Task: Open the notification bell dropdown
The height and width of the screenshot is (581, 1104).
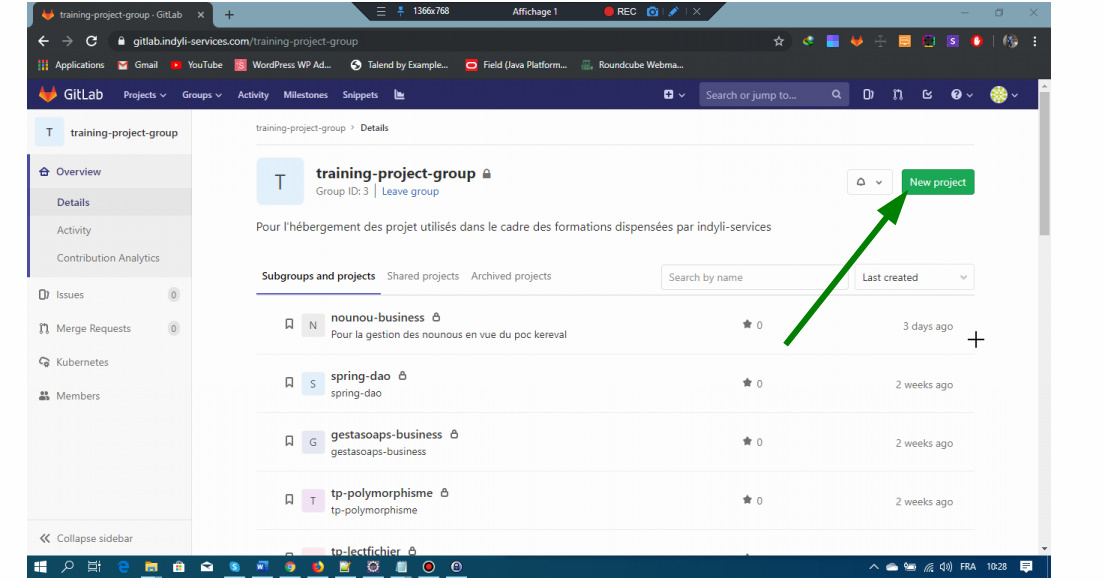Action: pos(869,182)
